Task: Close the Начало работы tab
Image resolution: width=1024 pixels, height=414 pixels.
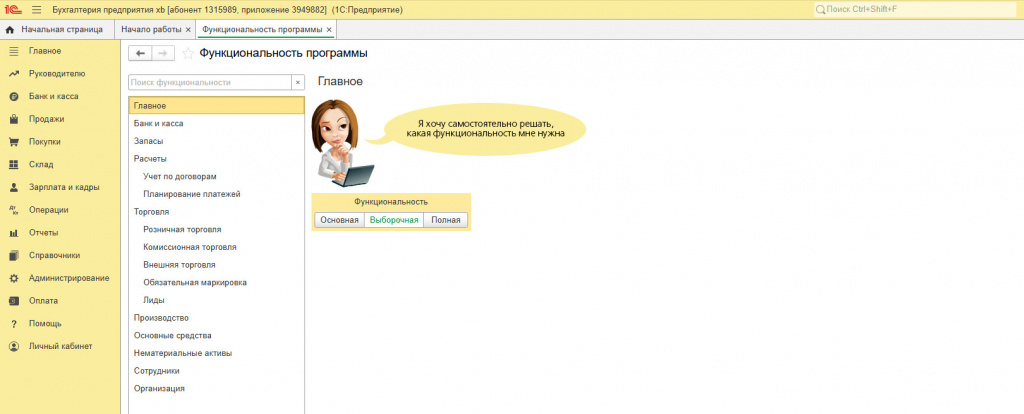Action: (188, 30)
